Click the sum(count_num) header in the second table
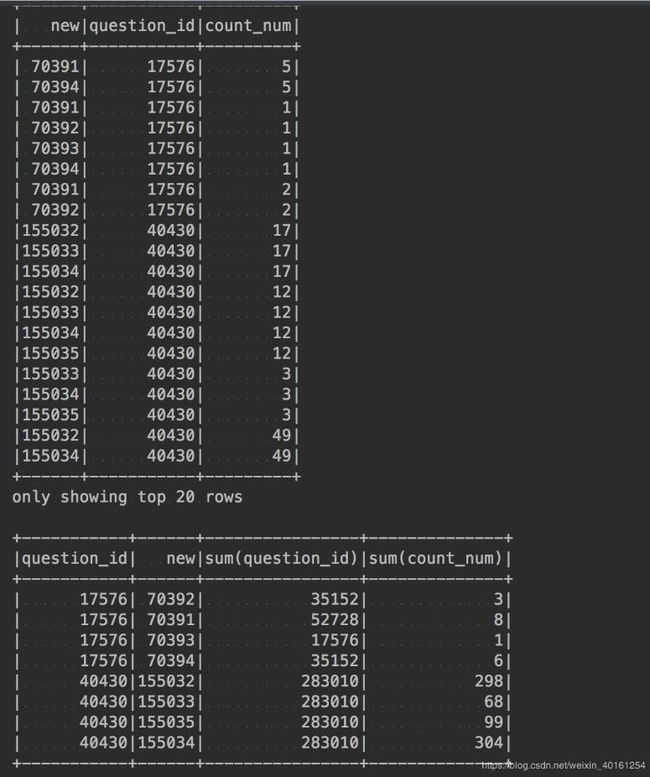The image size is (650, 777). coord(435,558)
